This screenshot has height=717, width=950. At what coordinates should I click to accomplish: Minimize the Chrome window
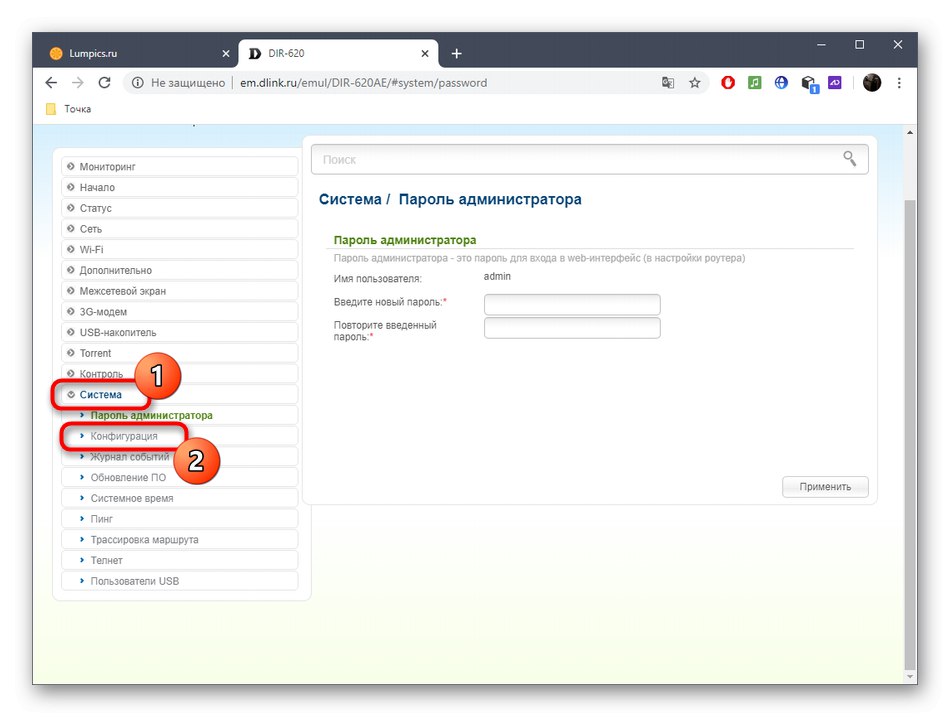[x=821, y=45]
